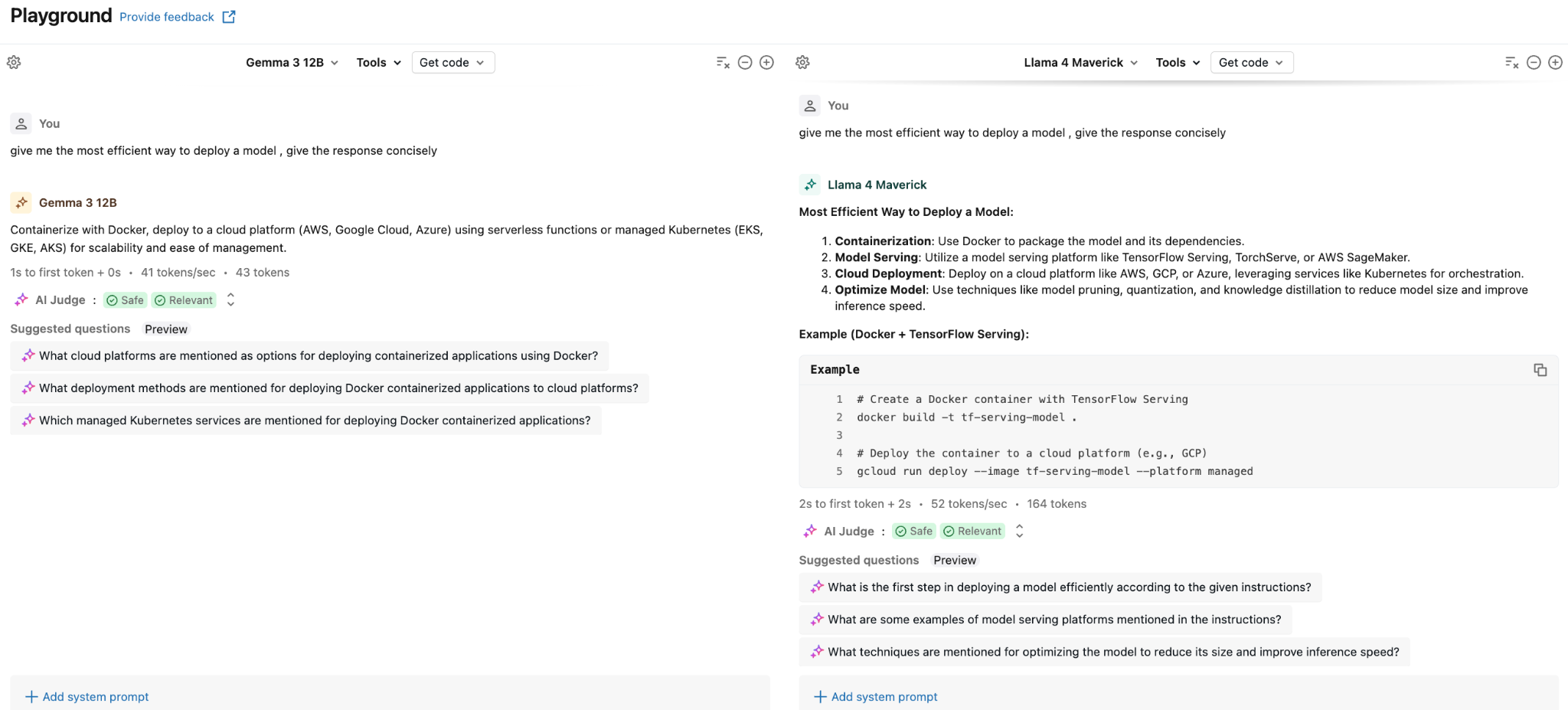This screenshot has height=710, width=1568.
Task: Open settings gear for Llama 4 Maverick pane
Action: [x=802, y=63]
